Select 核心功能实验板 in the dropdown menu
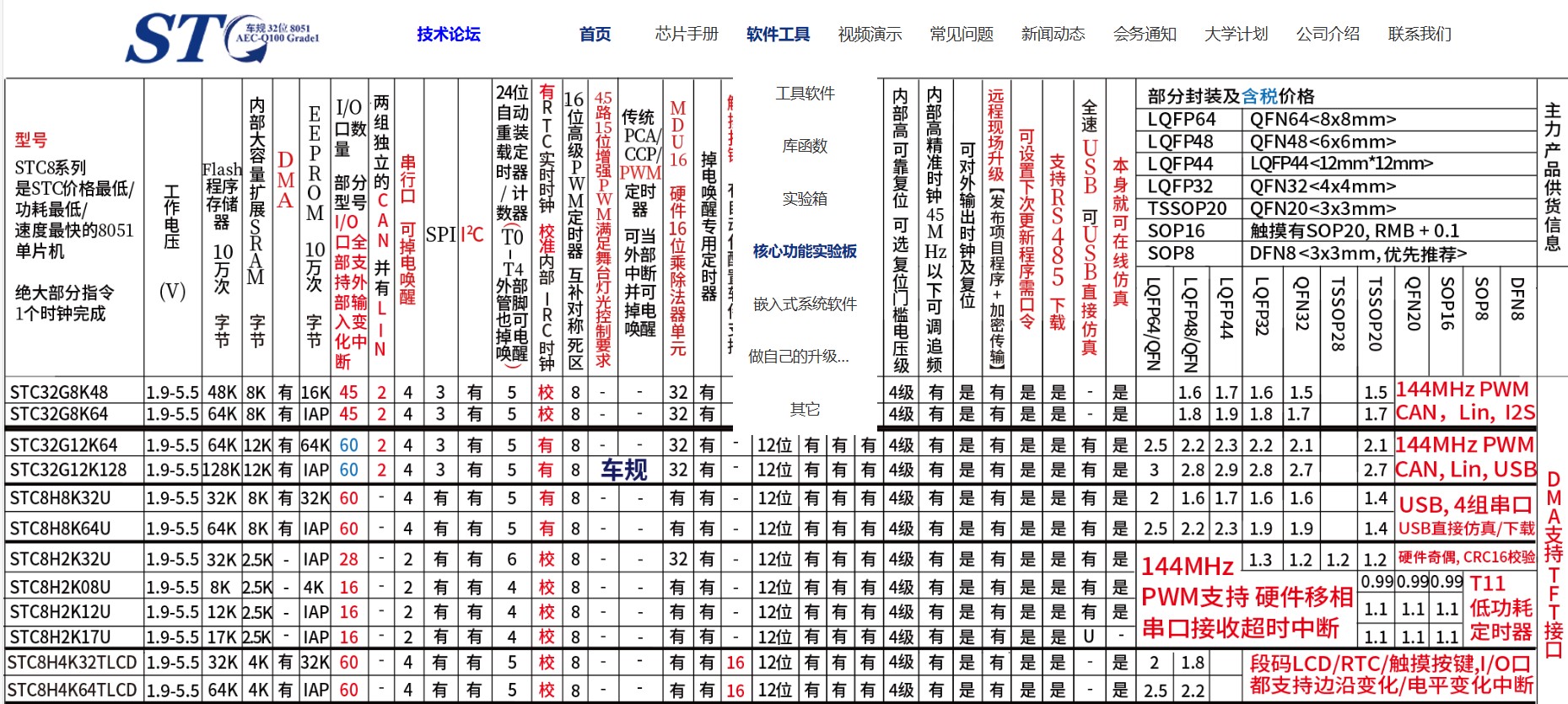 [x=805, y=251]
